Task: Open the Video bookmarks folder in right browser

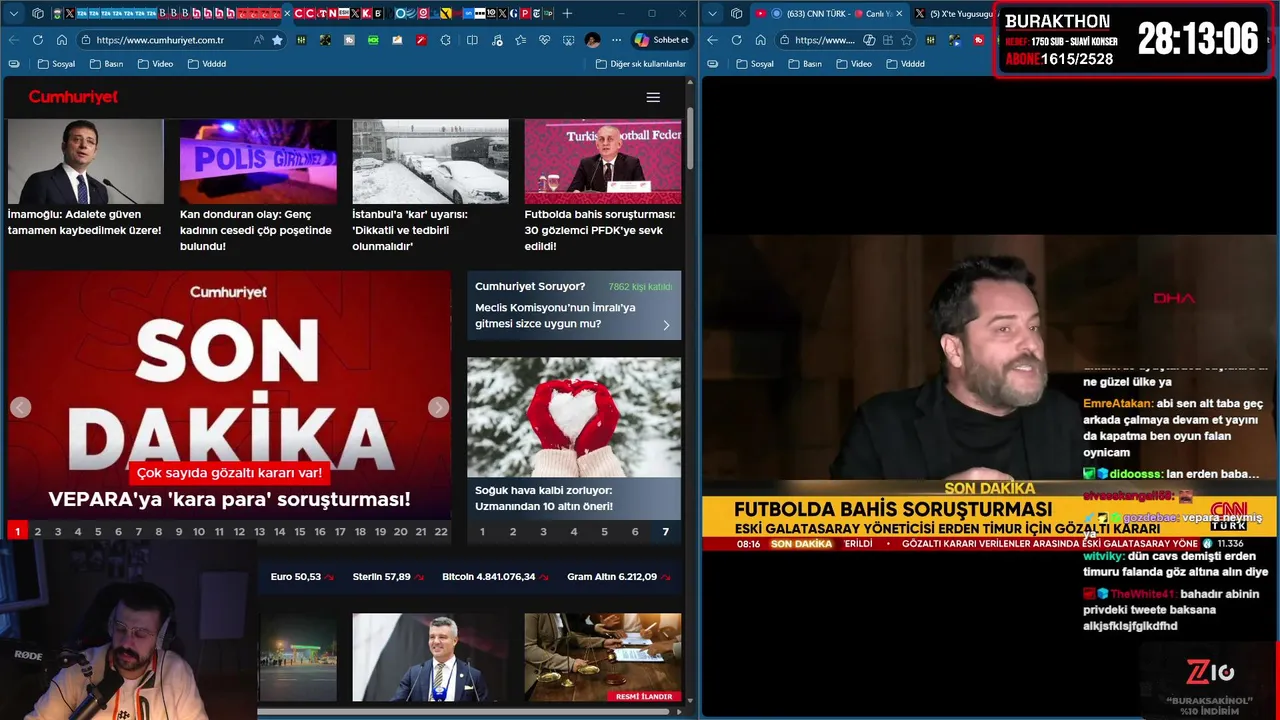Action: 853,63
